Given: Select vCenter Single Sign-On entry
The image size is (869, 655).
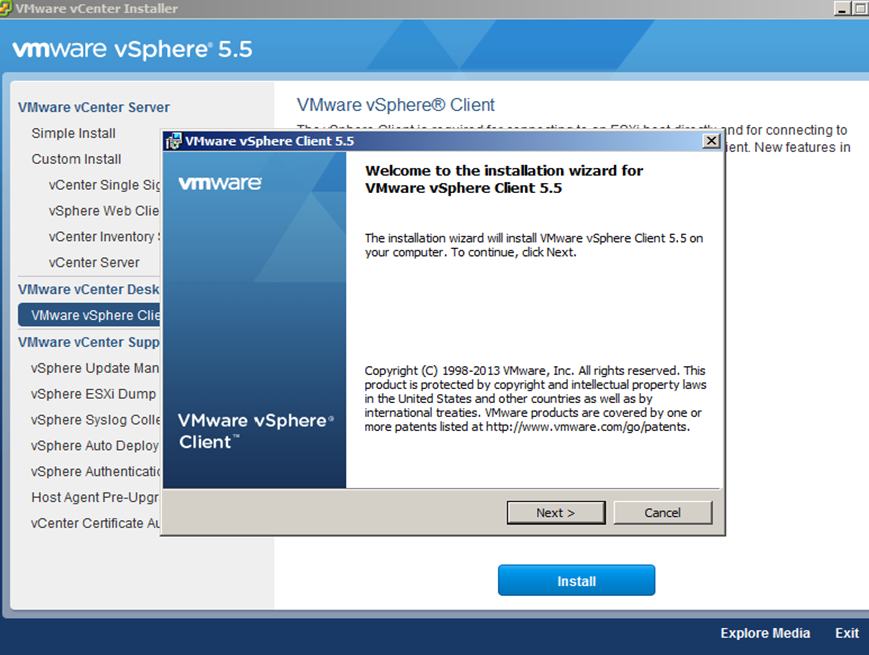Looking at the screenshot, I should pyautogui.click(x=104, y=185).
